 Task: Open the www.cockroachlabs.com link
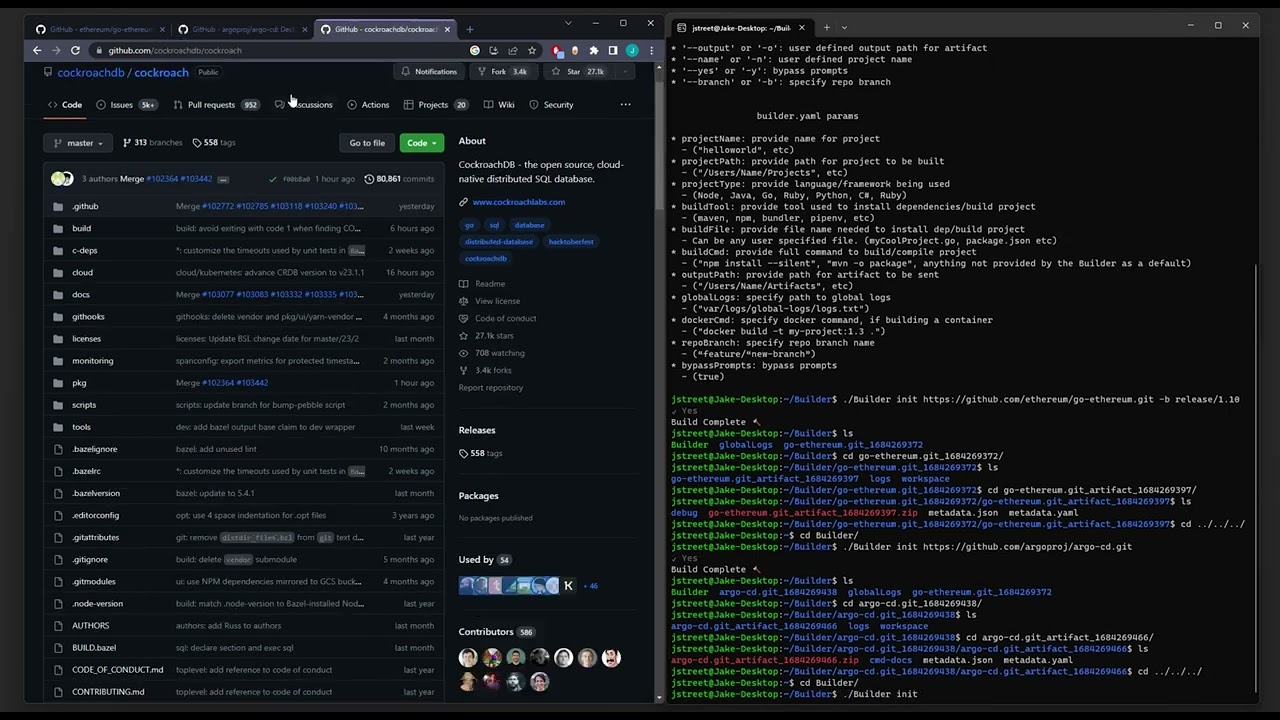[x=518, y=202]
